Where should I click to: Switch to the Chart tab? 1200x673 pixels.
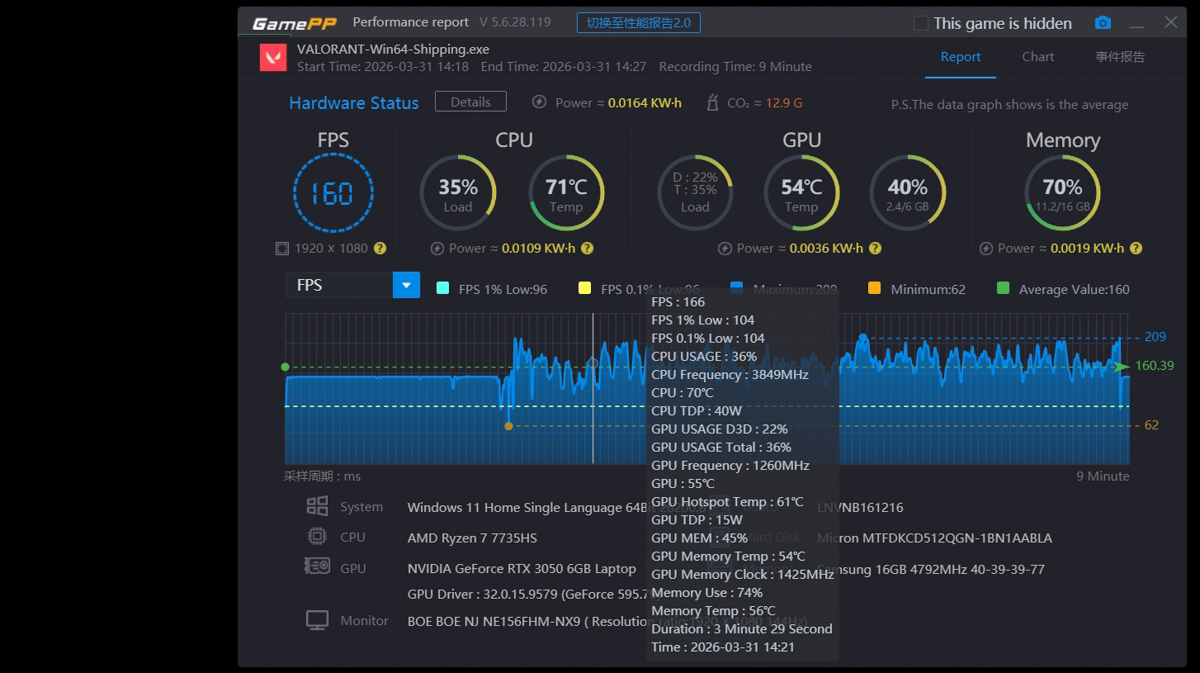[1037, 57]
